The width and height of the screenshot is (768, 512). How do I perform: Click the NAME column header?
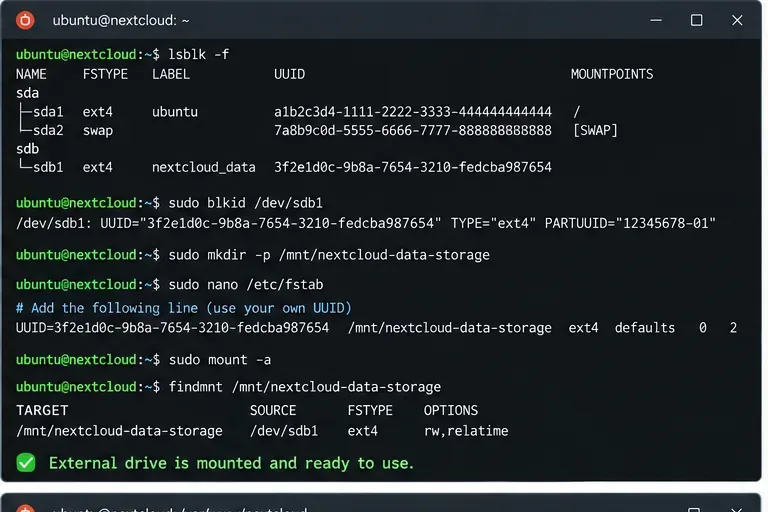tap(31, 74)
